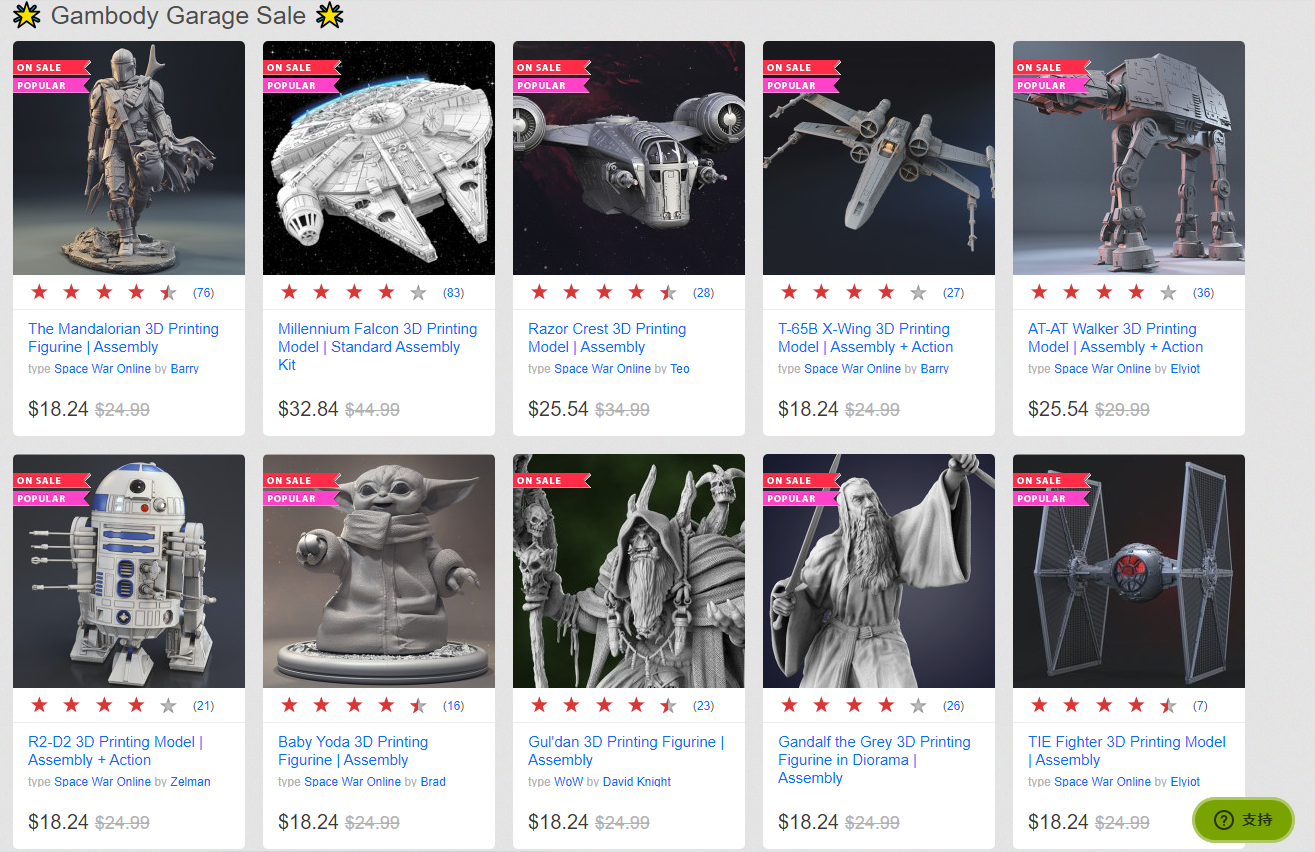The height and width of the screenshot is (852, 1315).
Task: View the TIE Fighter model thumbnail
Action: tap(1129, 571)
